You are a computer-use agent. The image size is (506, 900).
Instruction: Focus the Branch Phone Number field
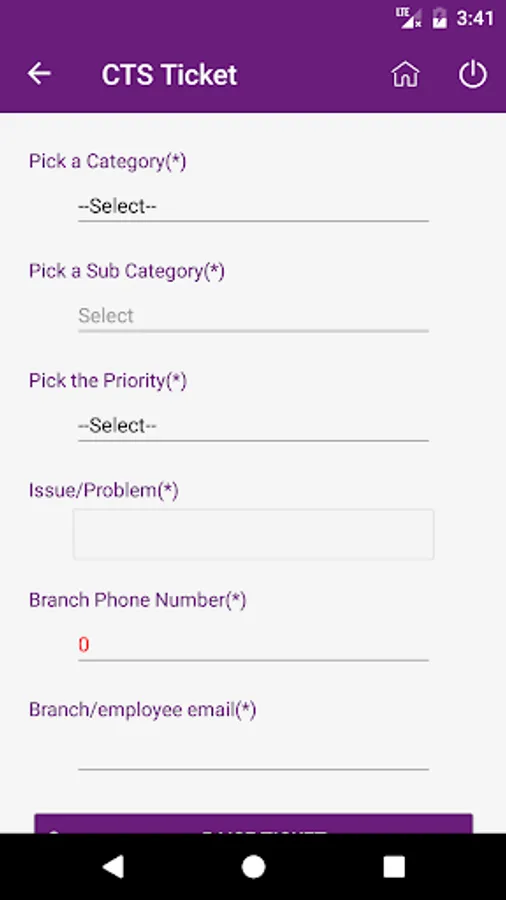click(x=253, y=646)
